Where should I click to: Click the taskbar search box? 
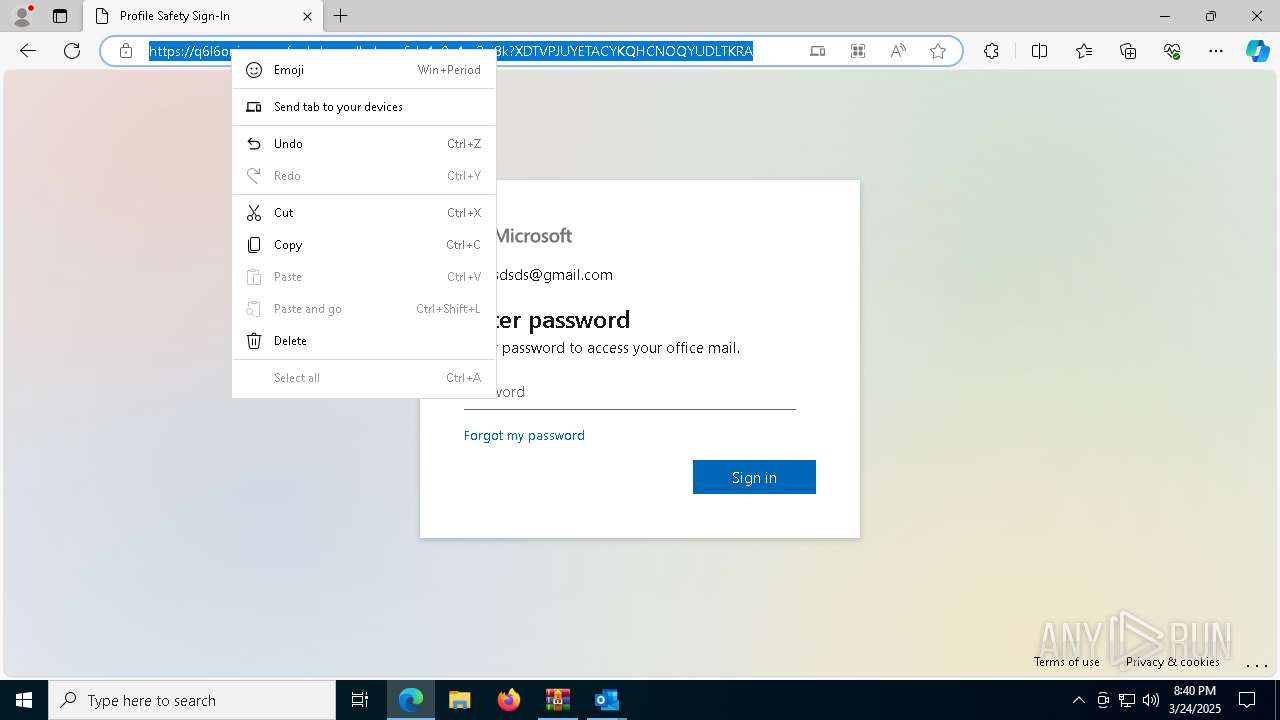click(x=192, y=700)
